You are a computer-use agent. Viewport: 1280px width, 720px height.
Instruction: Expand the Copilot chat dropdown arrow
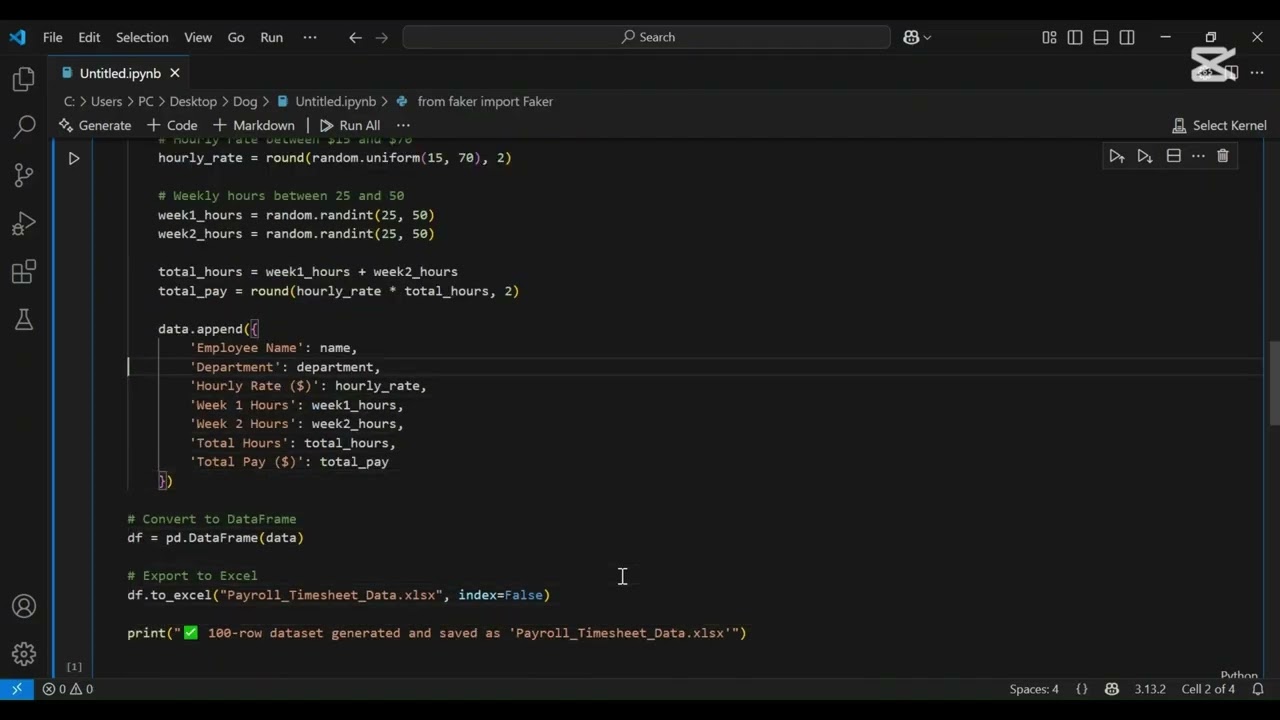(x=928, y=37)
